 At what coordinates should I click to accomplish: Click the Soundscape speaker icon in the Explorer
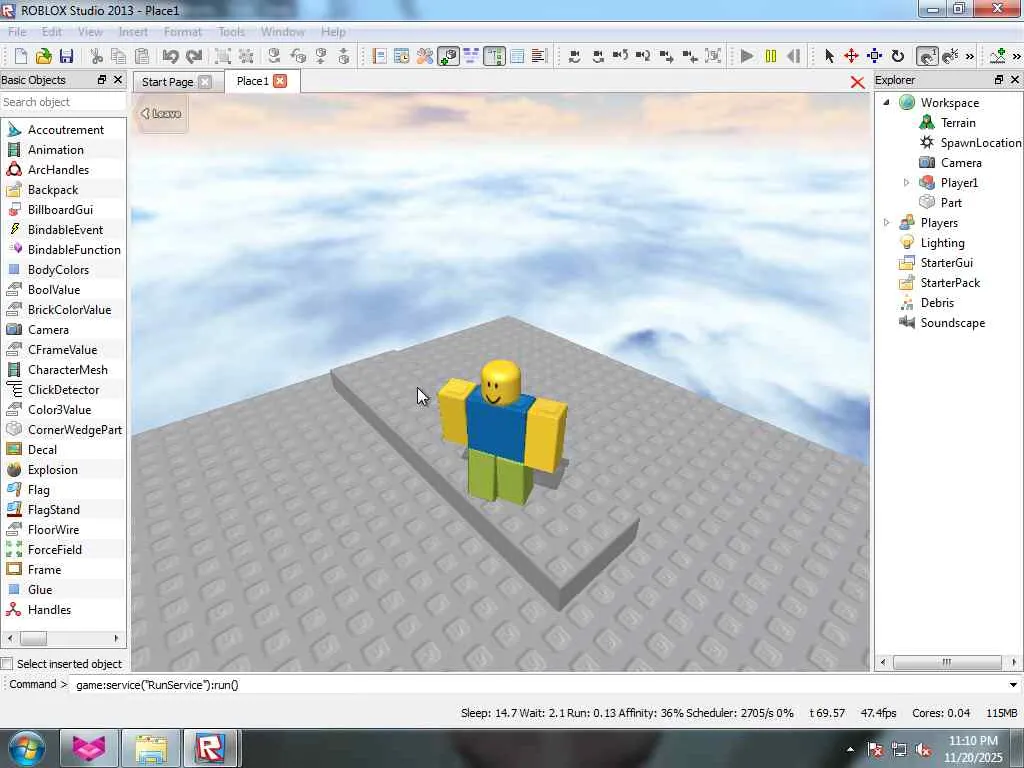point(906,323)
